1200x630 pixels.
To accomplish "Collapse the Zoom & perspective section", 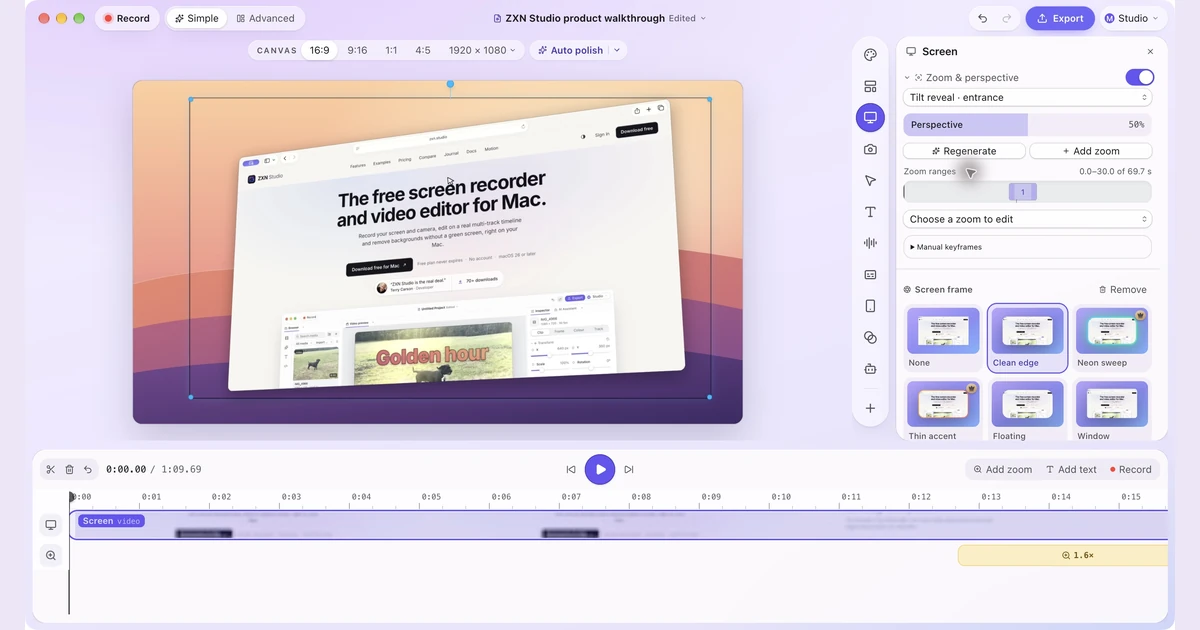I will [x=907, y=77].
